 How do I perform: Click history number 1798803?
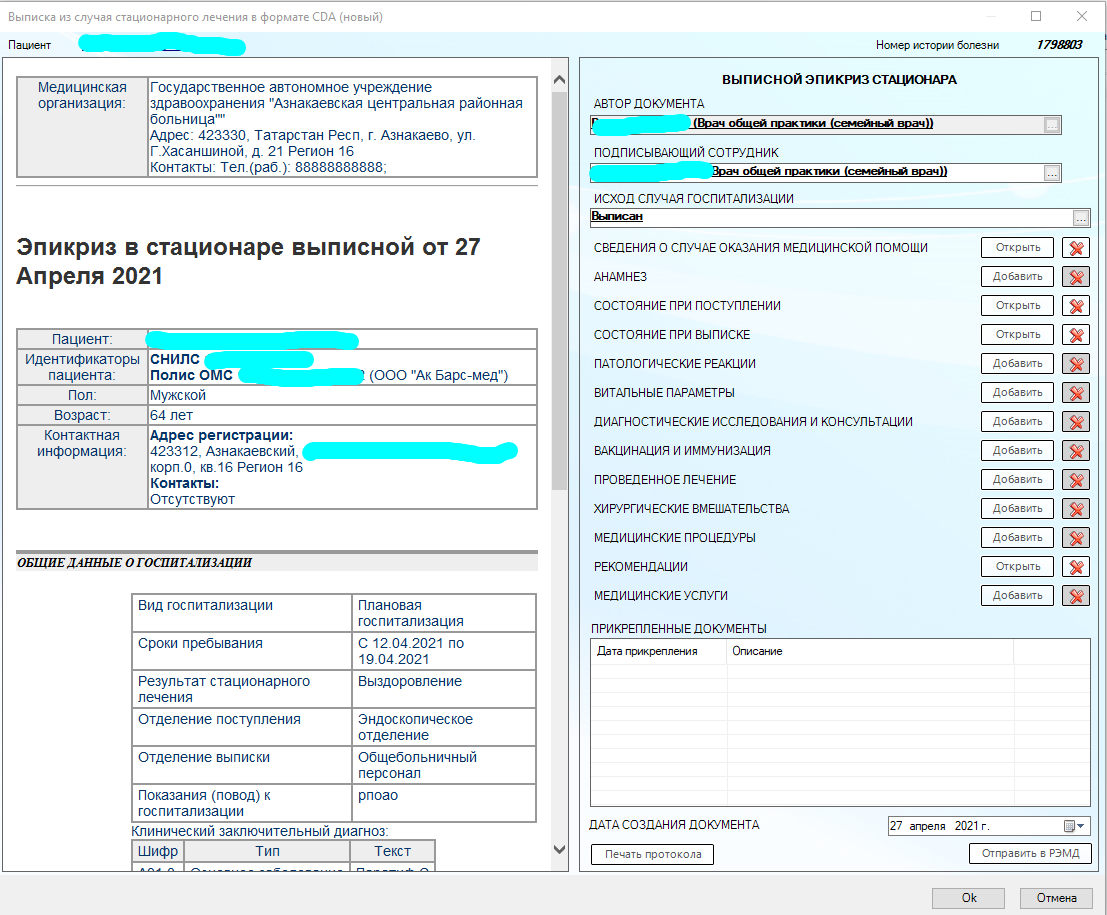pyautogui.click(x=1059, y=45)
